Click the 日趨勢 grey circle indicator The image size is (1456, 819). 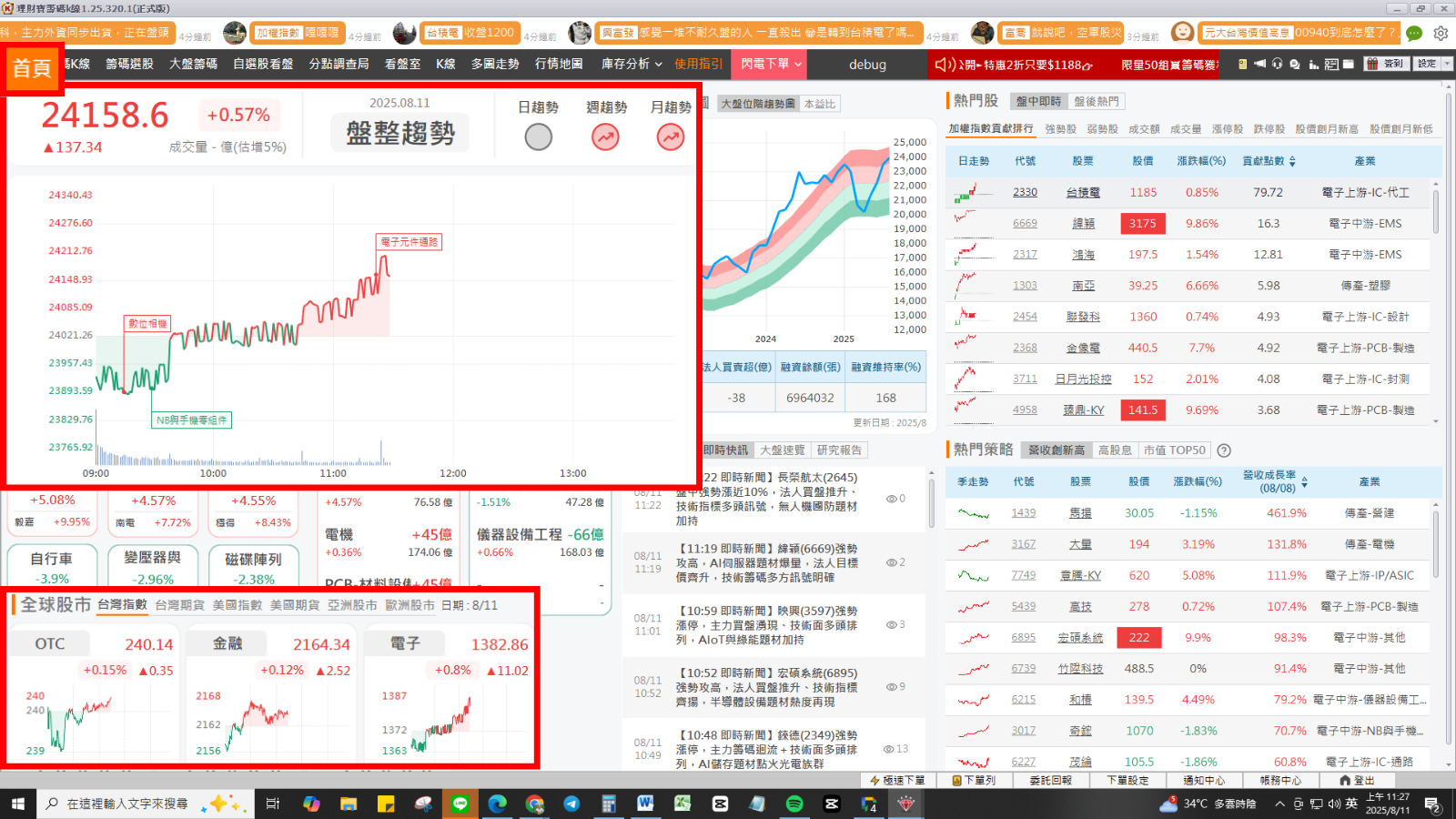[x=539, y=137]
